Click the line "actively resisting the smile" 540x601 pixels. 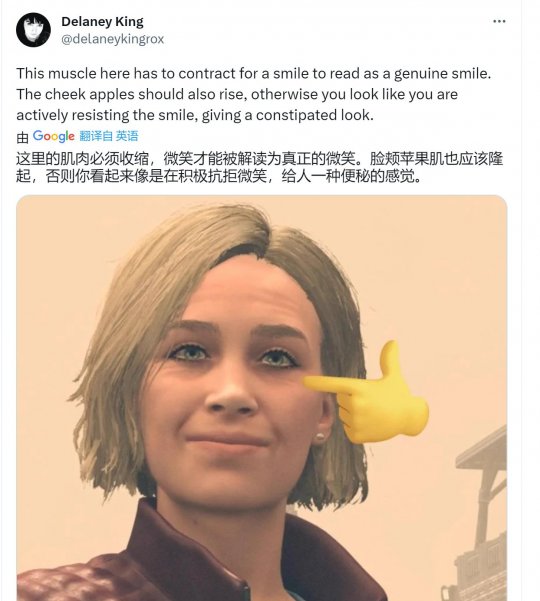point(195,115)
